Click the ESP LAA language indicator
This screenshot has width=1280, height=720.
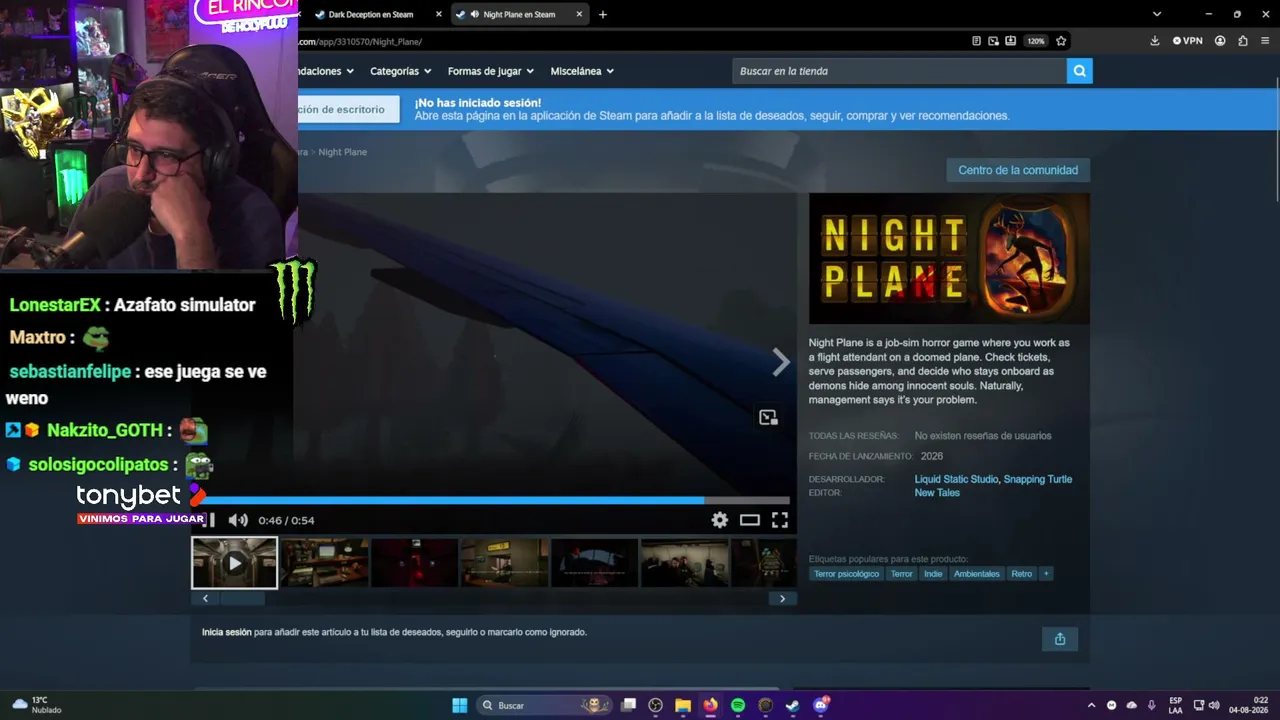click(x=1176, y=705)
